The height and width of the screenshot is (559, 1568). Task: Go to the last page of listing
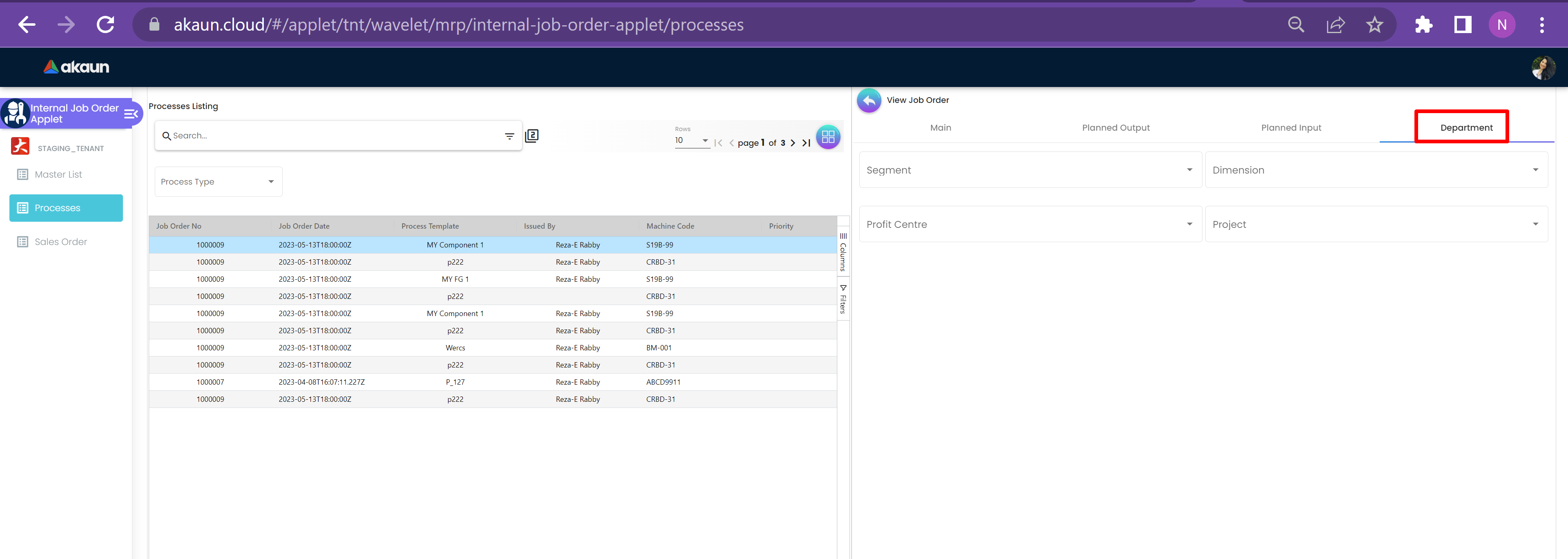click(806, 143)
